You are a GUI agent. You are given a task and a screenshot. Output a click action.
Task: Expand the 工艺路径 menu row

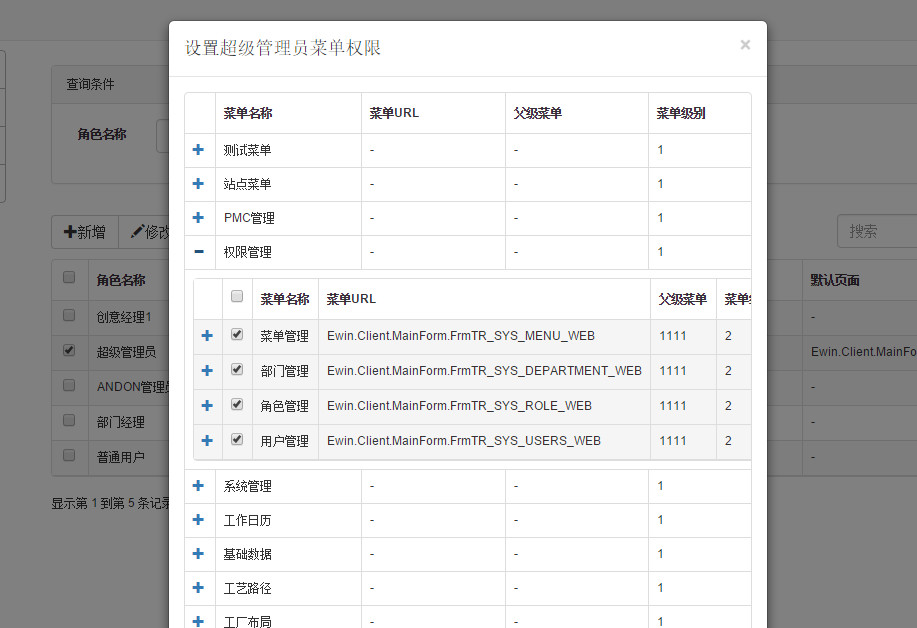(198, 588)
